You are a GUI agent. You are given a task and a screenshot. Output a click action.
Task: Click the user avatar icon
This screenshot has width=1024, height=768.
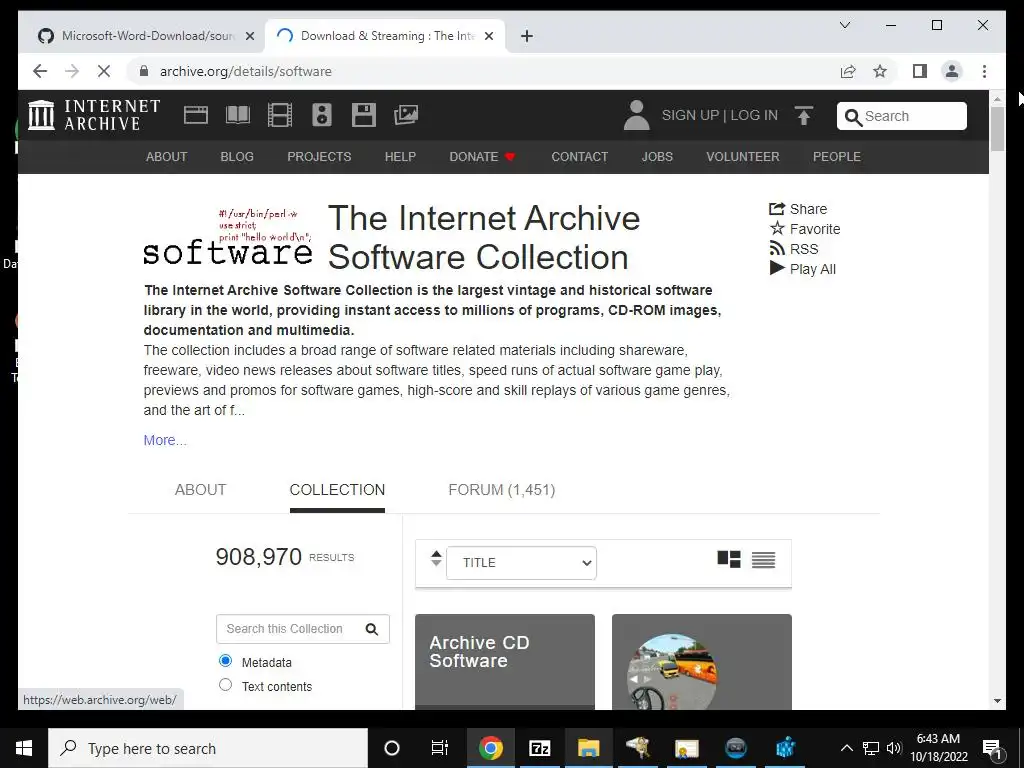pyautogui.click(x=636, y=115)
